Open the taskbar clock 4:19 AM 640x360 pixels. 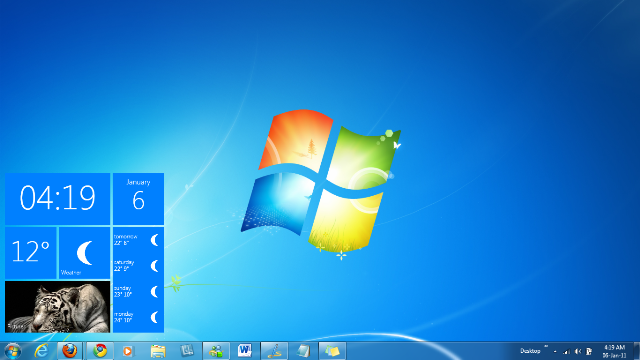click(614, 351)
